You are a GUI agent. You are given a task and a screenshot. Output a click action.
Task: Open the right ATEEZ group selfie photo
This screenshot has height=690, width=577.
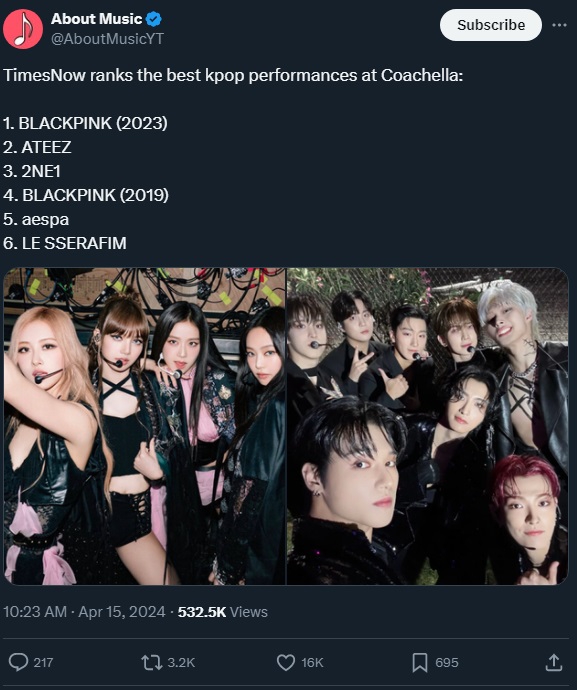click(427, 426)
